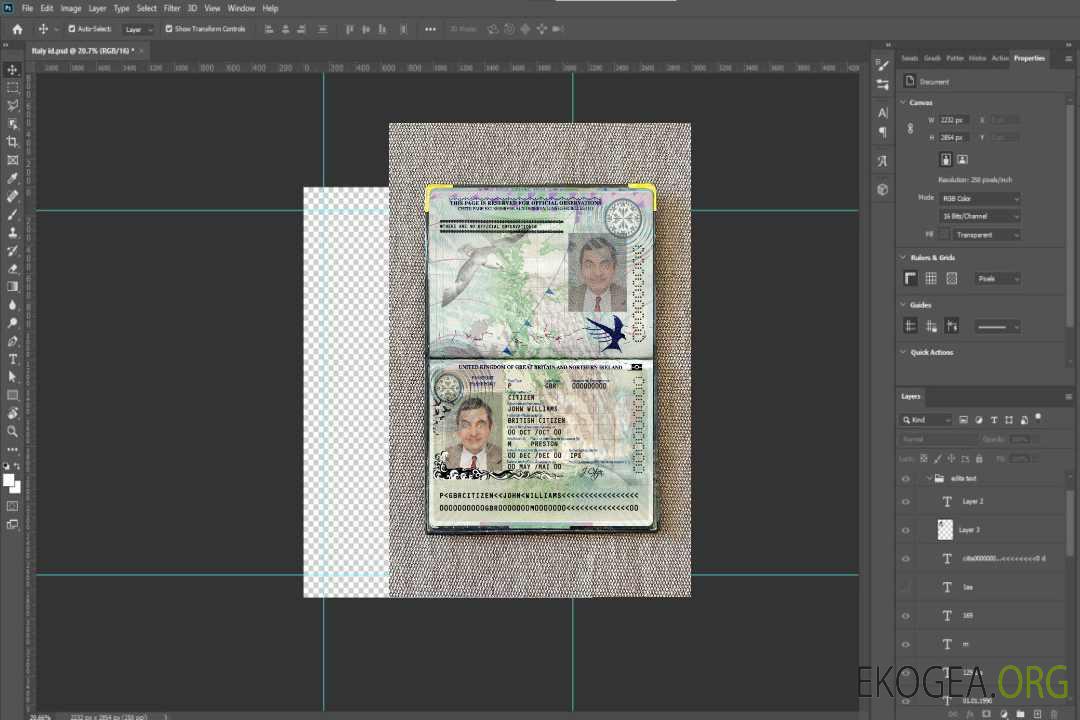Select the Brush tool
Image resolution: width=1080 pixels, height=720 pixels.
click(12, 214)
